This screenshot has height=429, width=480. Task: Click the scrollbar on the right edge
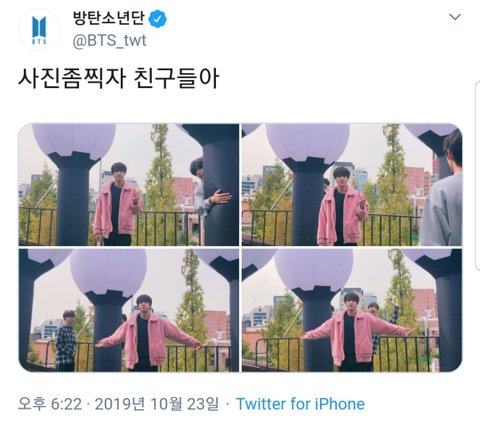click(x=477, y=175)
